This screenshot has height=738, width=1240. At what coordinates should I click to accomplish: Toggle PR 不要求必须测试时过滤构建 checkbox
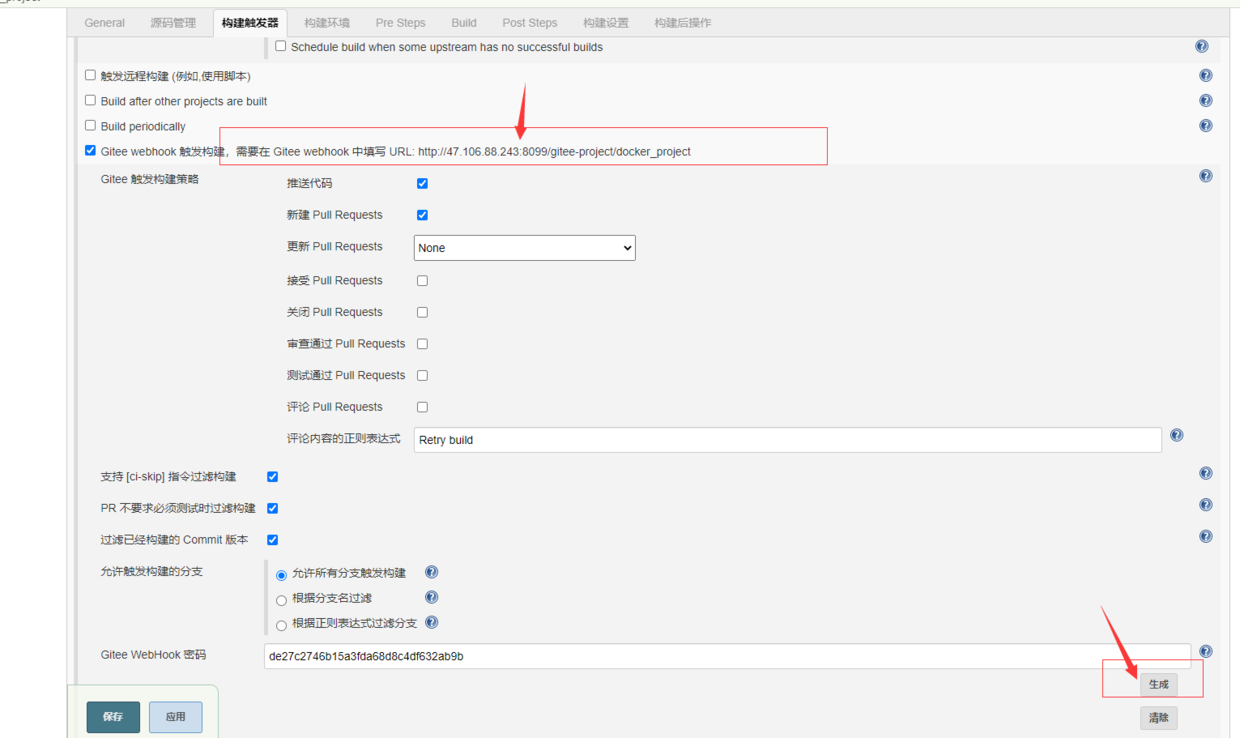coord(273,509)
